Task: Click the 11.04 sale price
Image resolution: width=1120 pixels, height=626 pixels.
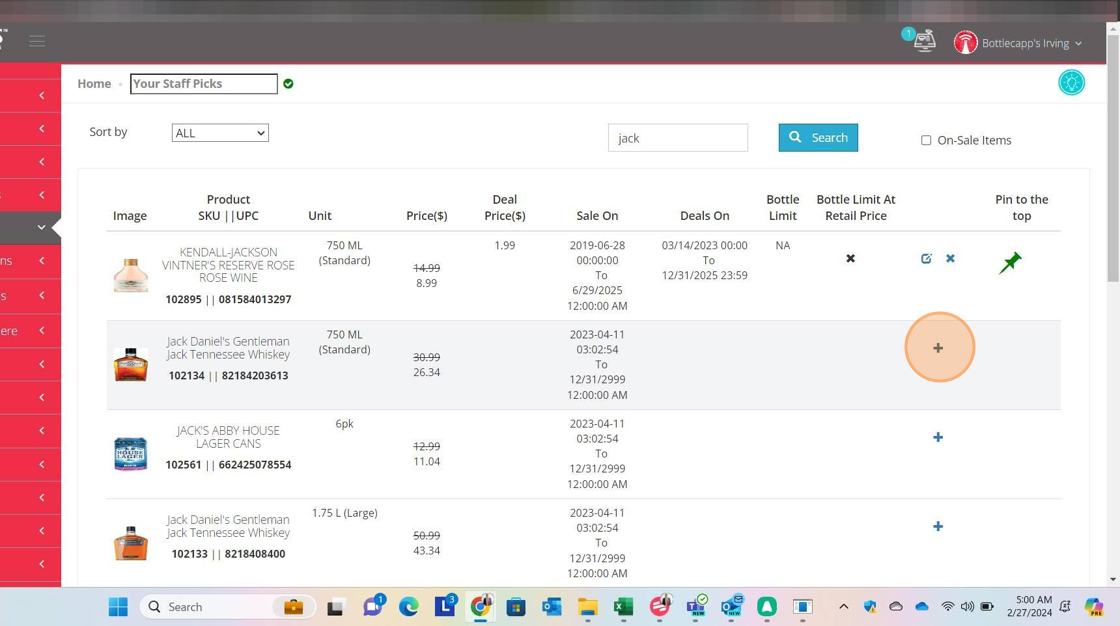Action: (426, 462)
